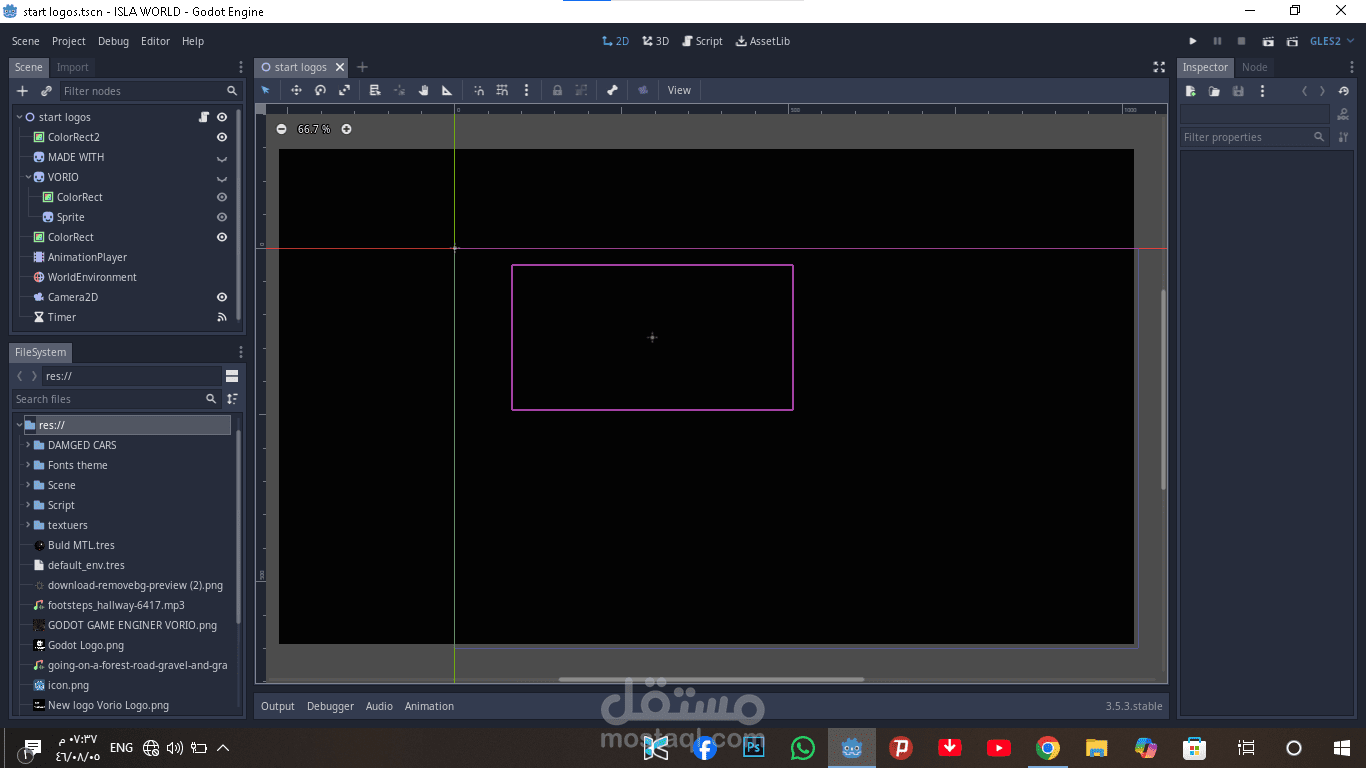Select the Rotate Mode tool

[x=320, y=90]
